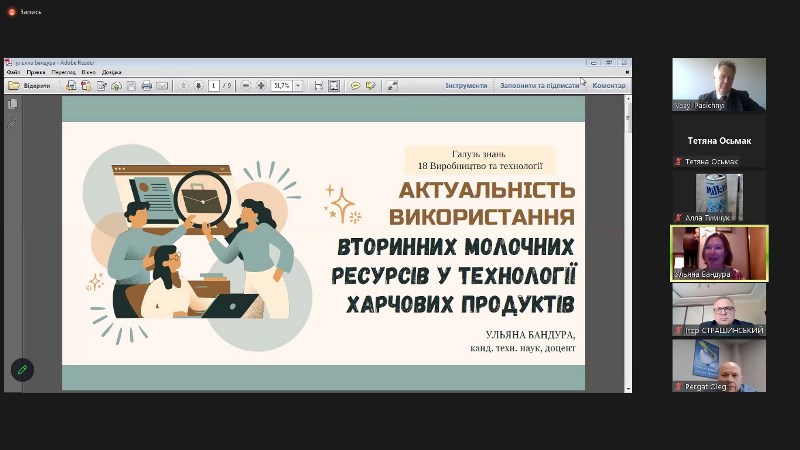Click the cloud upload icon in toolbar
The height and width of the screenshot is (450, 800).
pos(116,86)
